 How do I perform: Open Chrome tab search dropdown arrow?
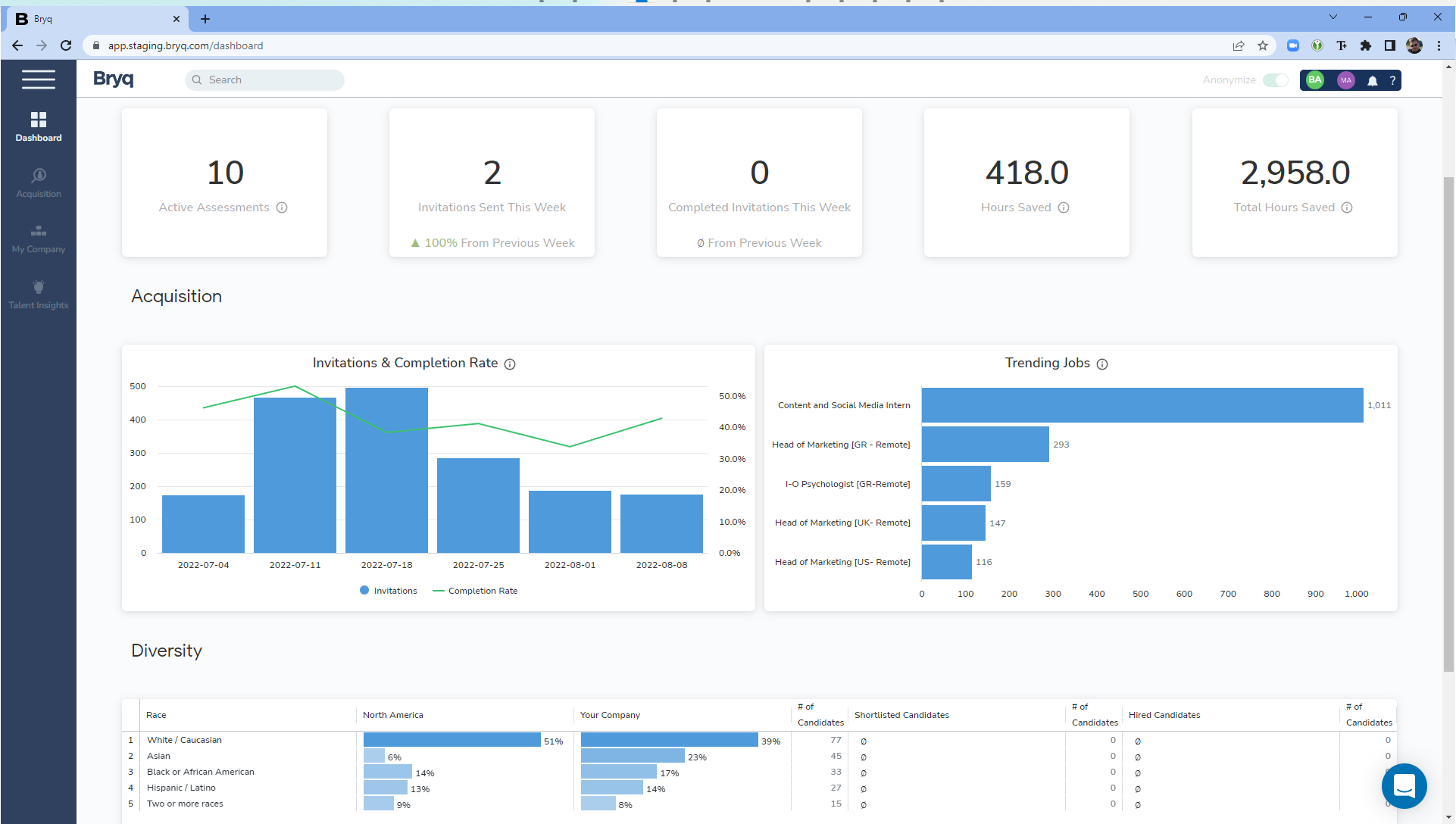[x=1333, y=17]
